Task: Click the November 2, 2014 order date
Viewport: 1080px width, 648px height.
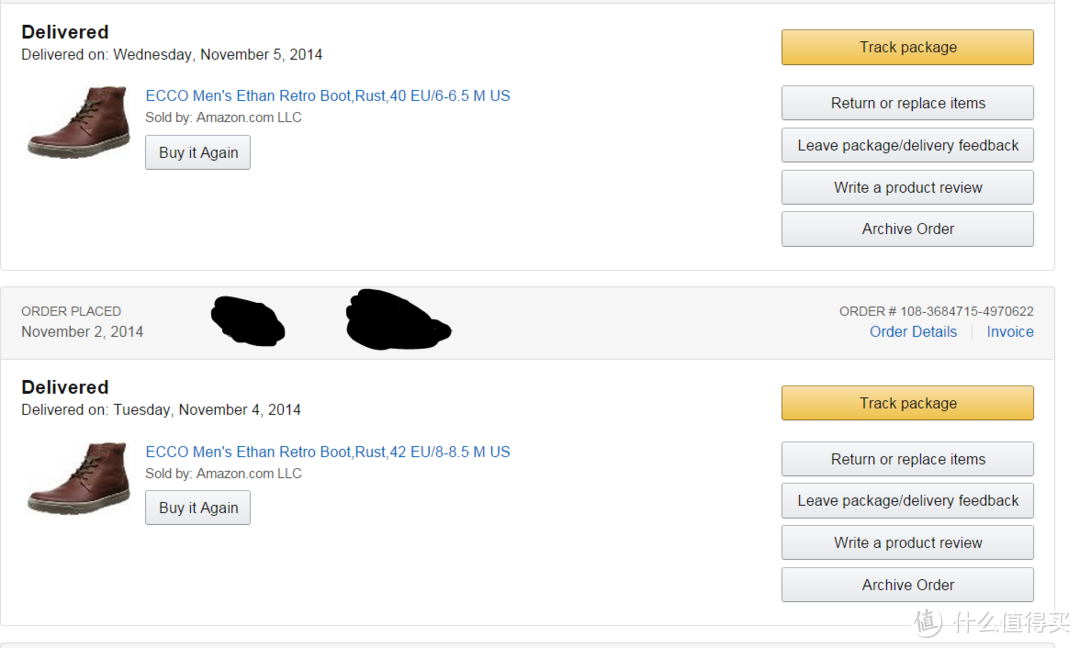Action: (82, 332)
